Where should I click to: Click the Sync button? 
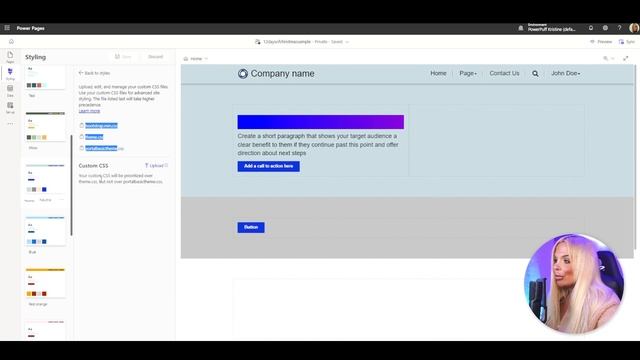[x=627, y=42]
